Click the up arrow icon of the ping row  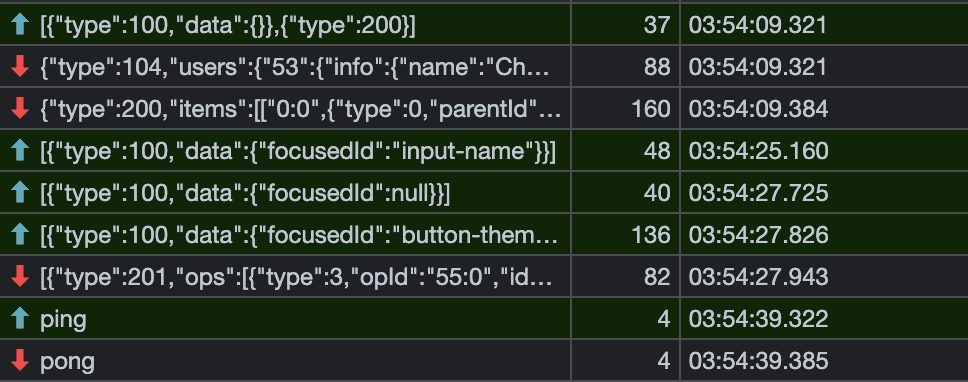pyautogui.click(x=20, y=318)
